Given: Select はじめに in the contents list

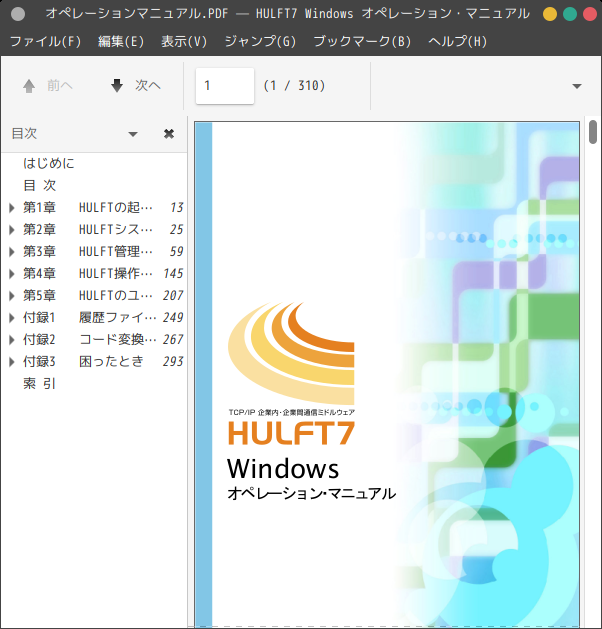Looking at the screenshot, I should coord(49,163).
